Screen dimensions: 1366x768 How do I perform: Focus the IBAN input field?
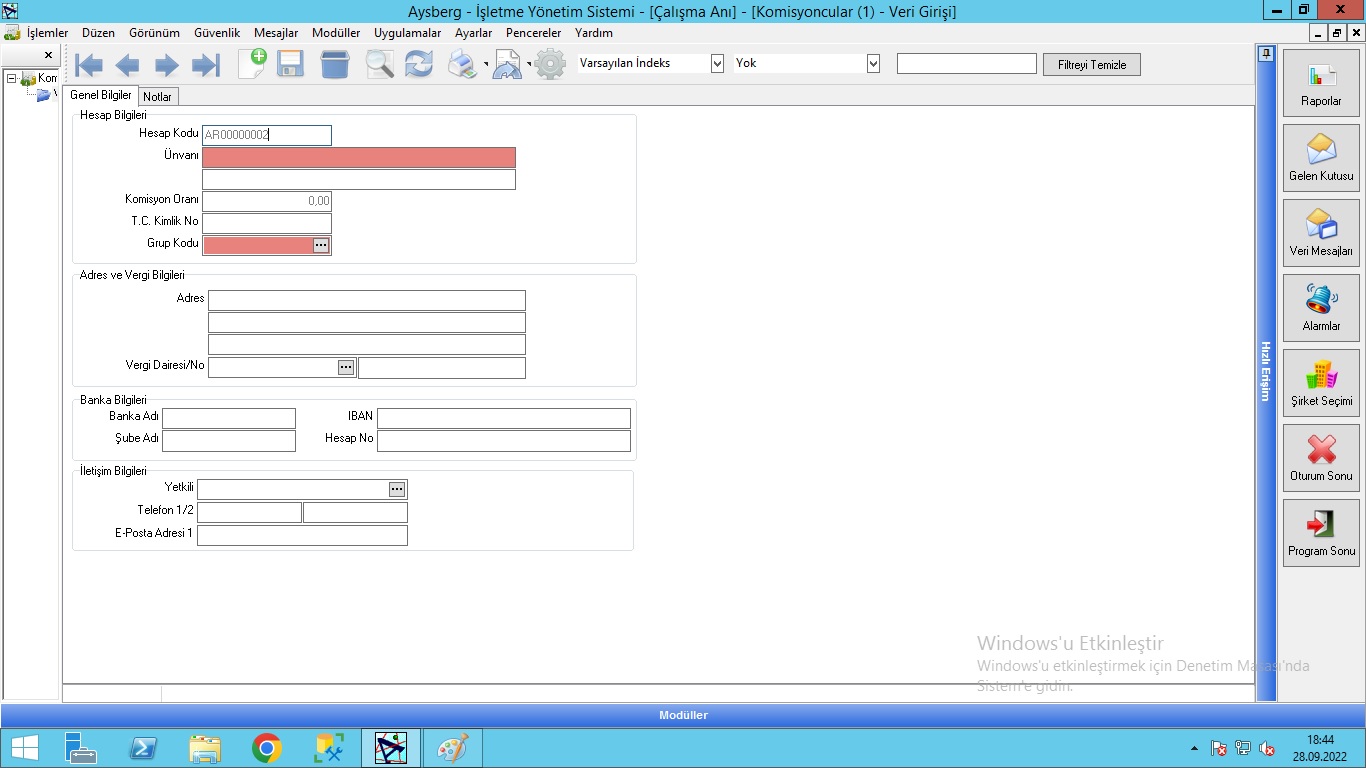point(503,418)
